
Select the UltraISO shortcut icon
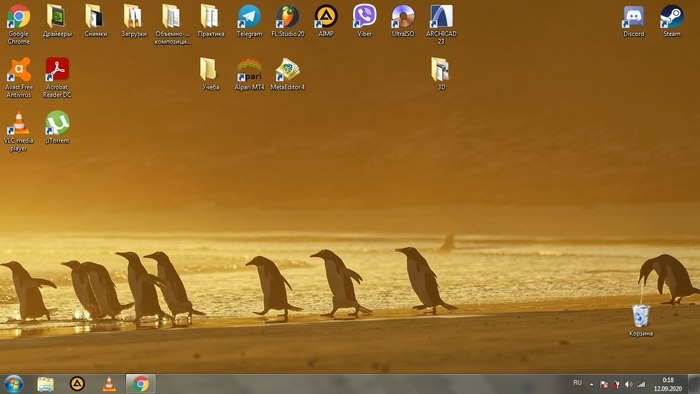point(403,21)
